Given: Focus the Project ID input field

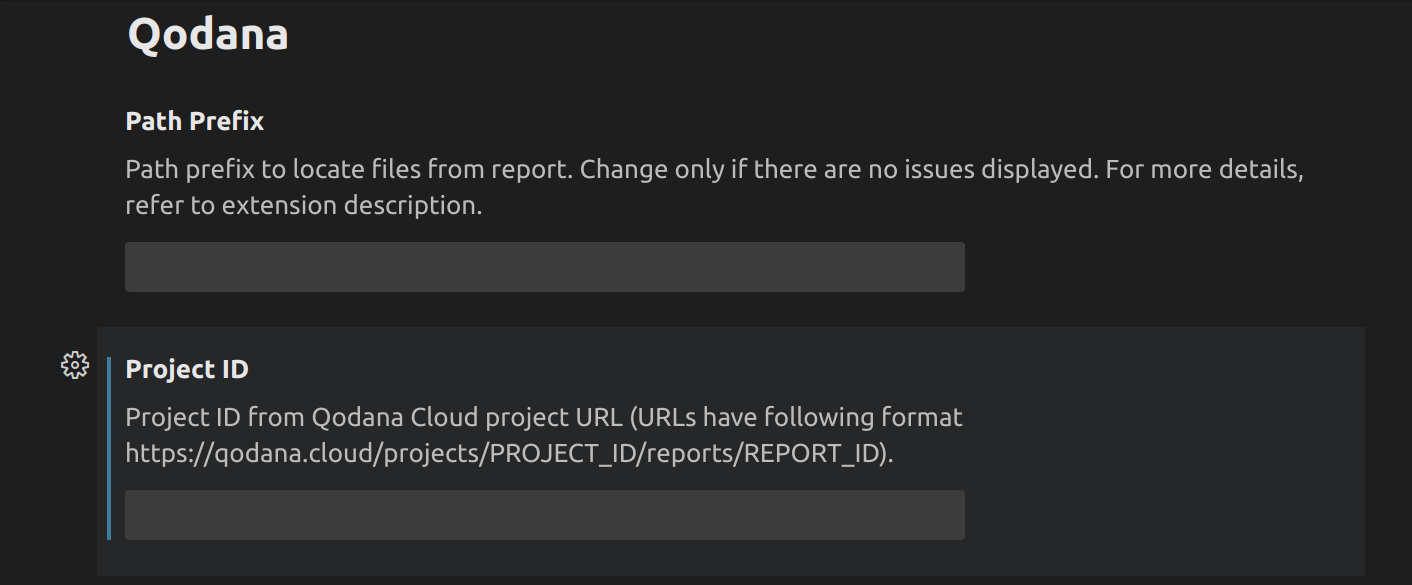Looking at the screenshot, I should (544, 515).
